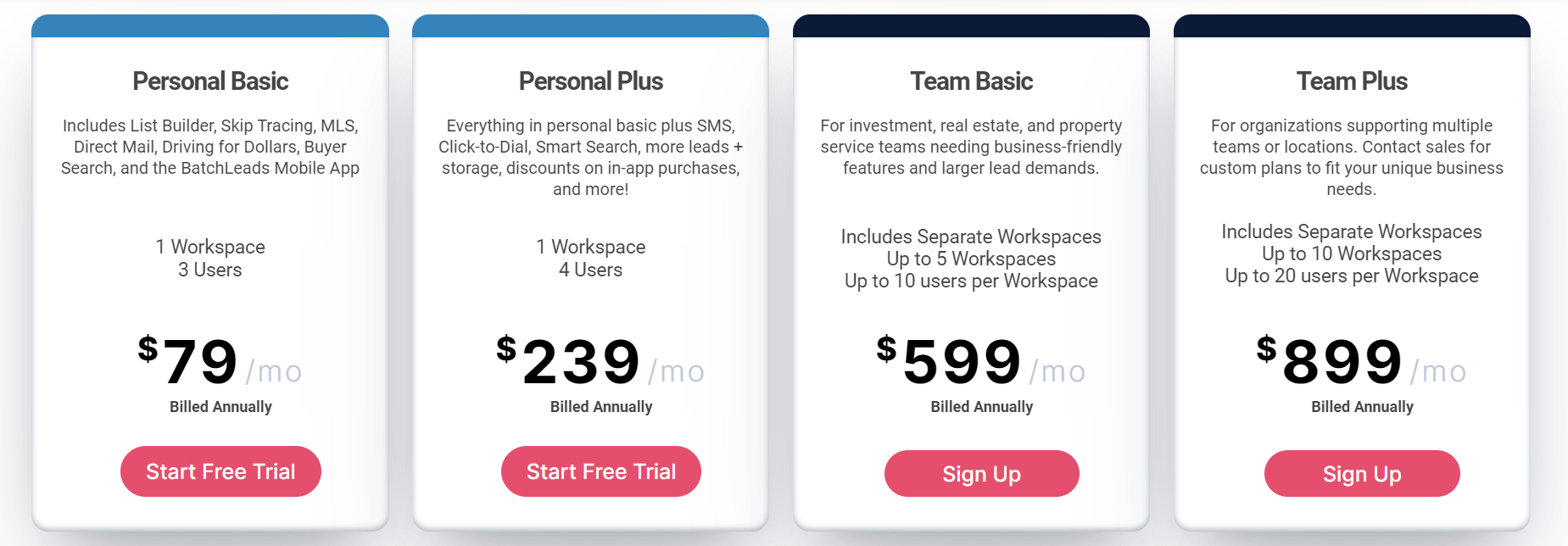Select the Personal Plus plan title

(x=592, y=81)
